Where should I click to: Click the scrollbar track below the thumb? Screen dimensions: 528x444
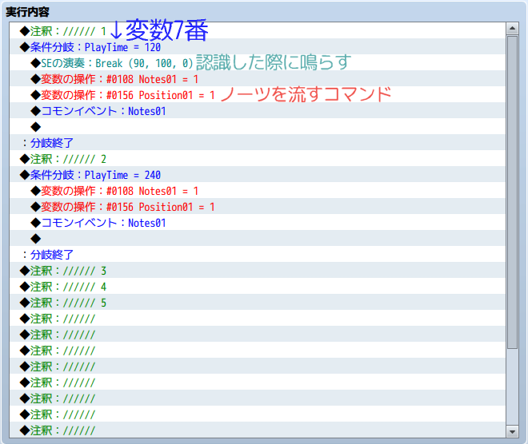coord(512,387)
